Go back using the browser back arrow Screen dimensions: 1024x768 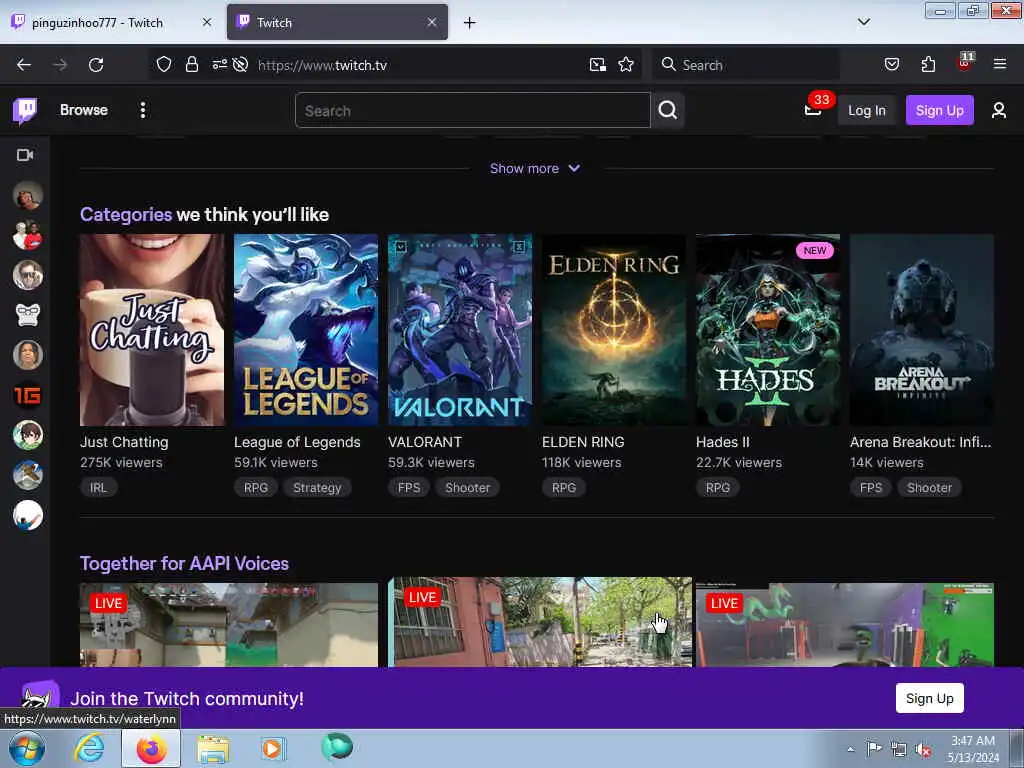24,65
